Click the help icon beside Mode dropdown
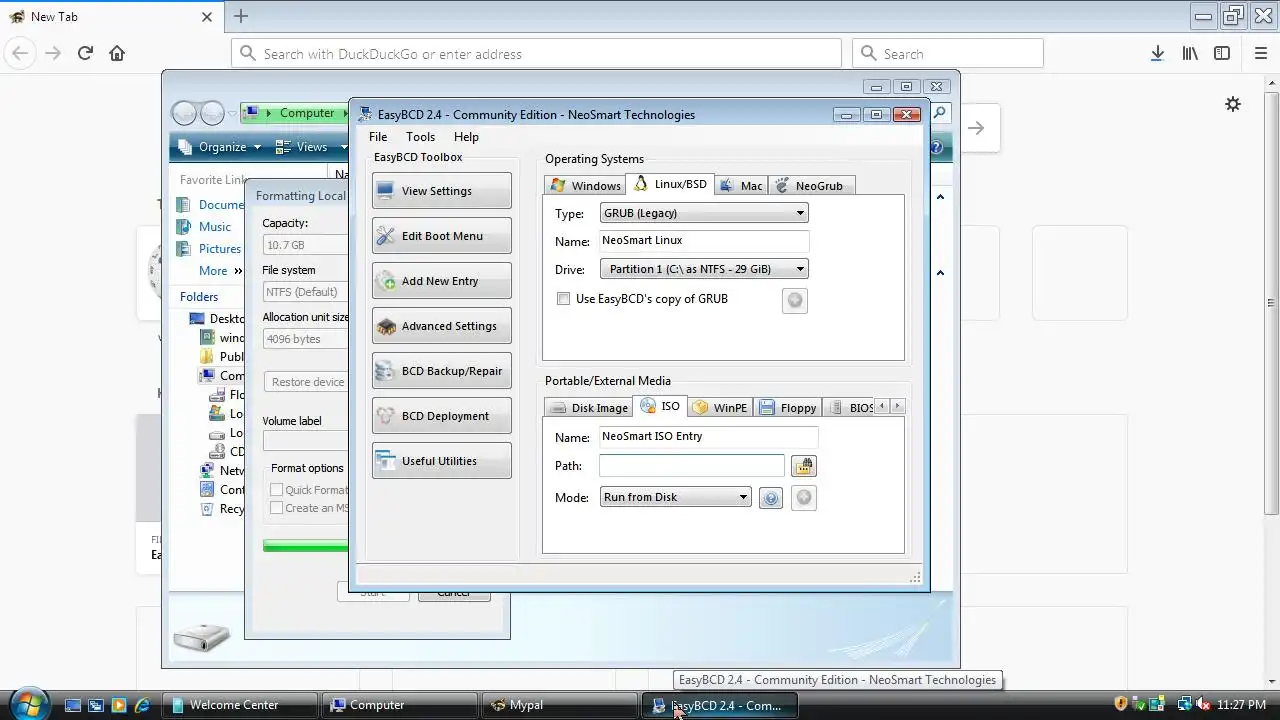1280x720 pixels. click(770, 498)
